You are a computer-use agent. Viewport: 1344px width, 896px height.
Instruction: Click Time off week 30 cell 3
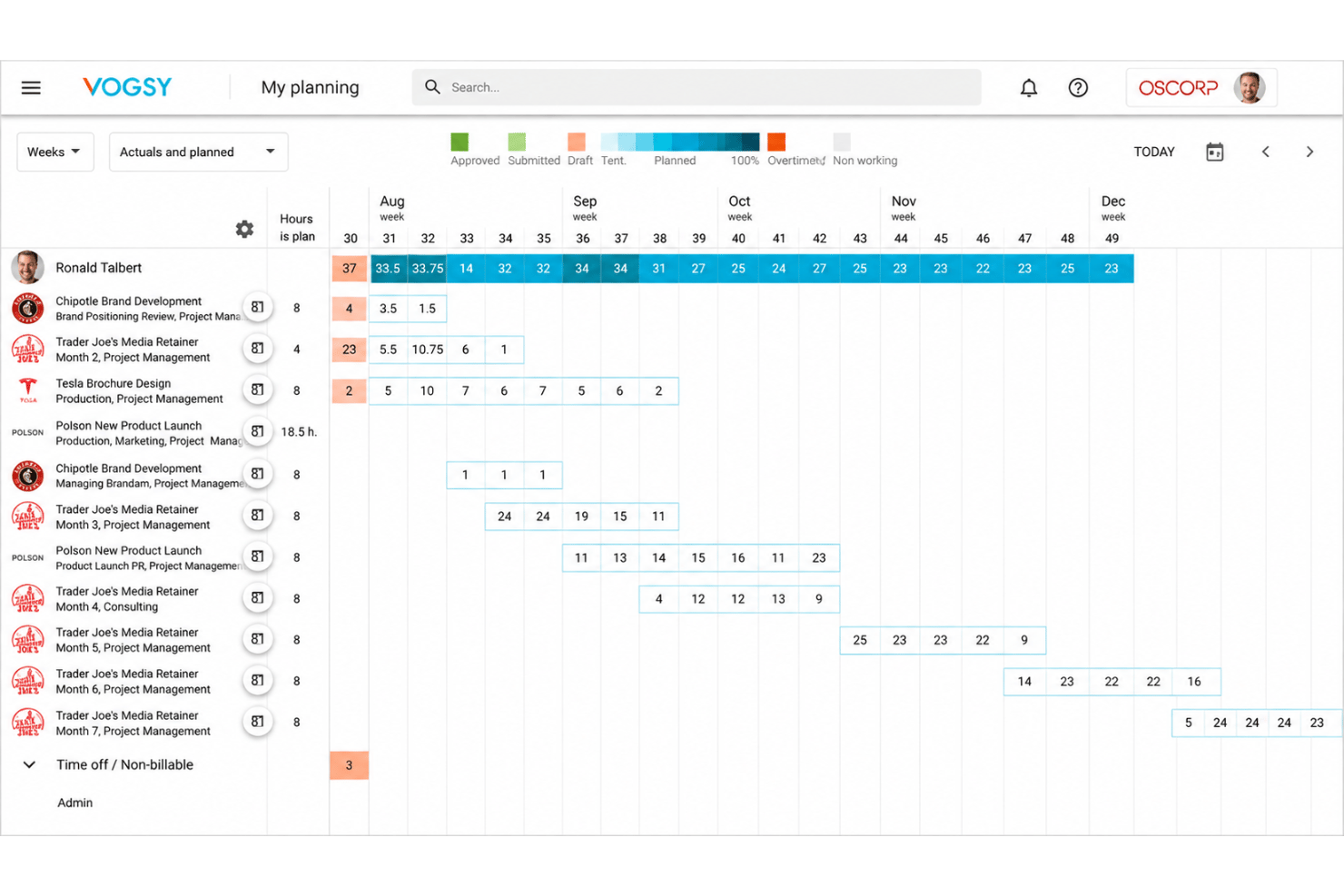[349, 765]
